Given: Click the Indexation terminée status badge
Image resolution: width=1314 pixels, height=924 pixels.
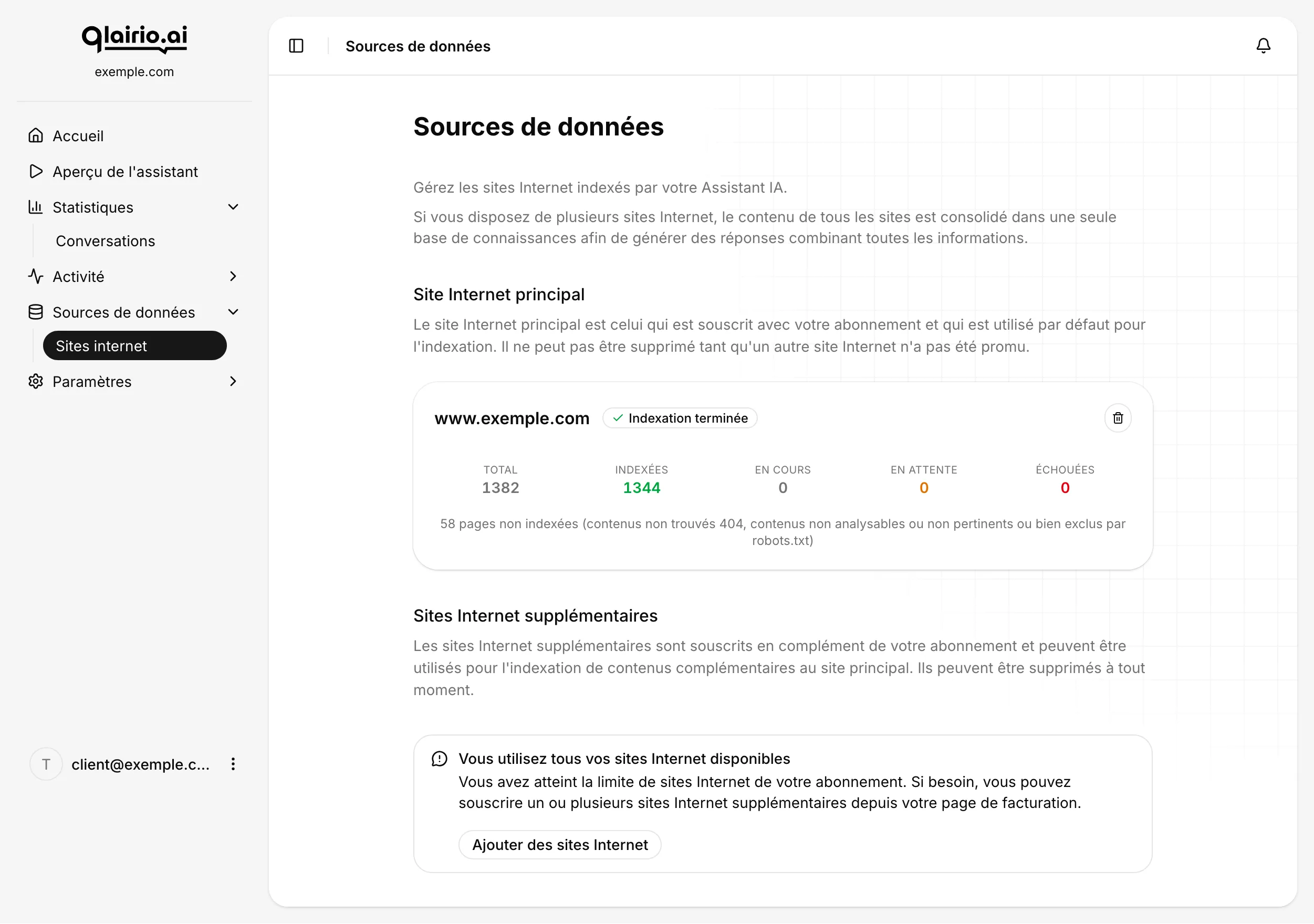Looking at the screenshot, I should tap(680, 418).
